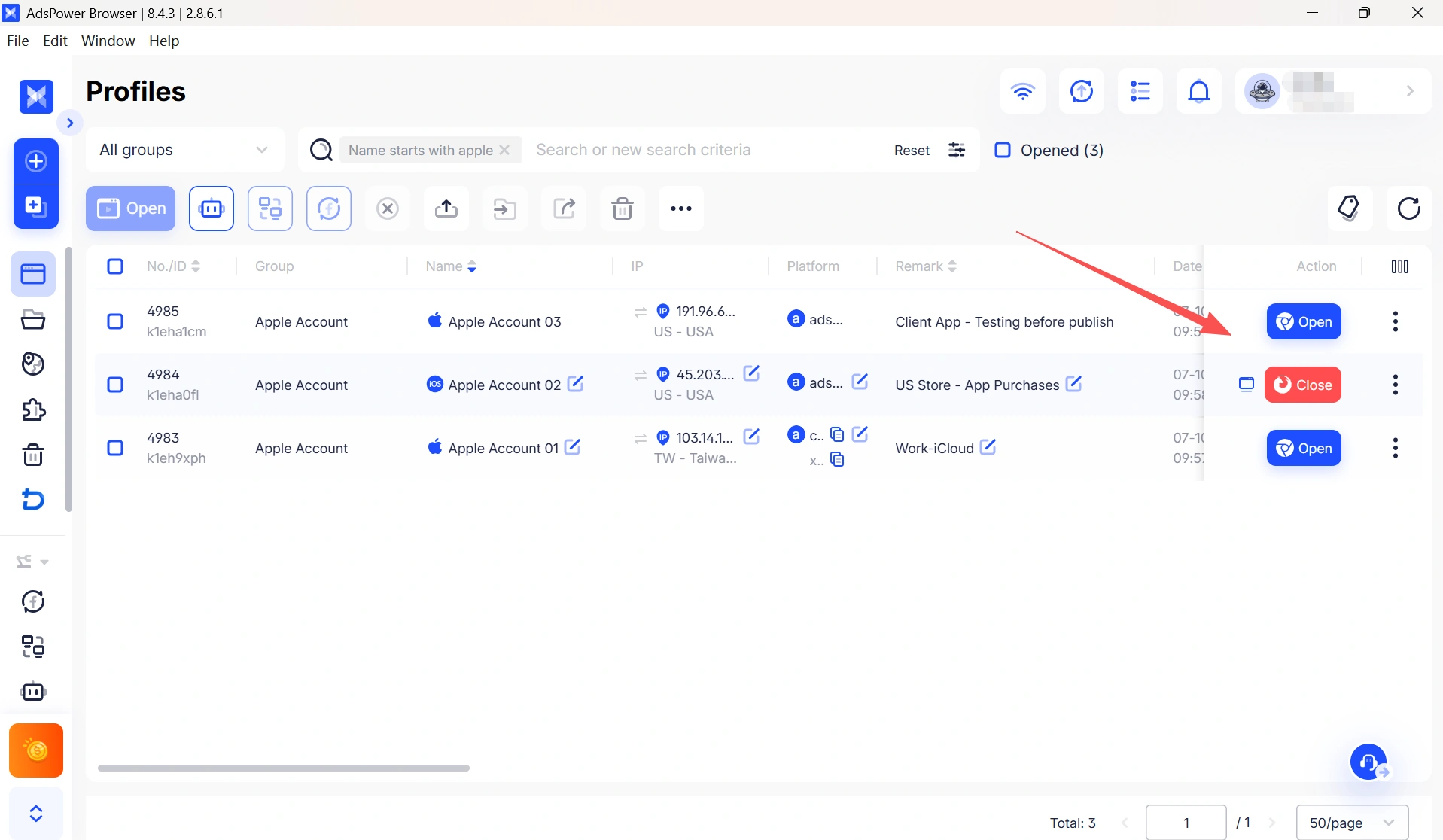
Task: Open the Profiles browser icon in sidebar
Action: click(33, 274)
